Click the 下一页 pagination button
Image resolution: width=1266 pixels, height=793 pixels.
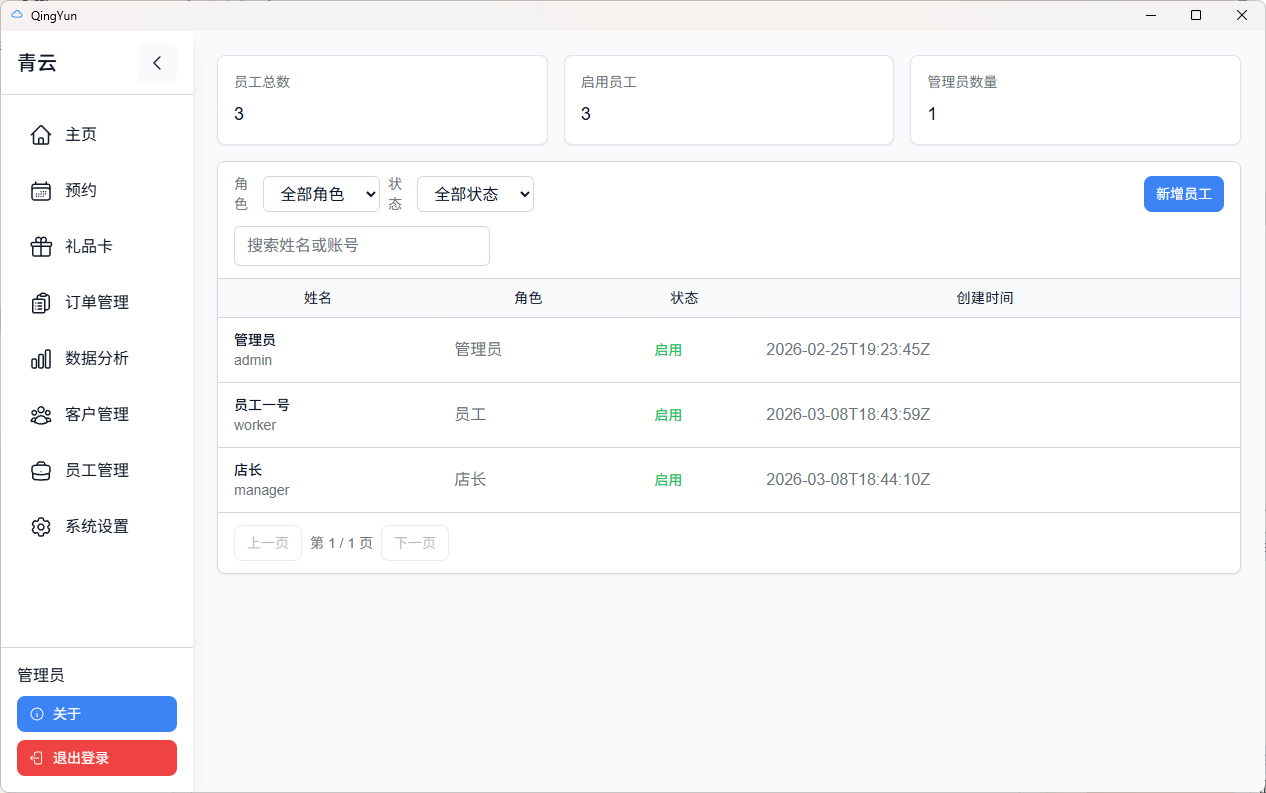coord(415,543)
